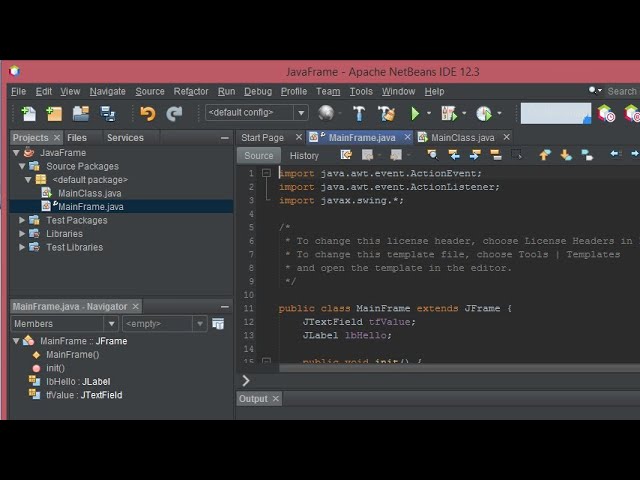The width and height of the screenshot is (640, 480).
Task: Click the New Project toolbar icon
Action: pos(54,113)
